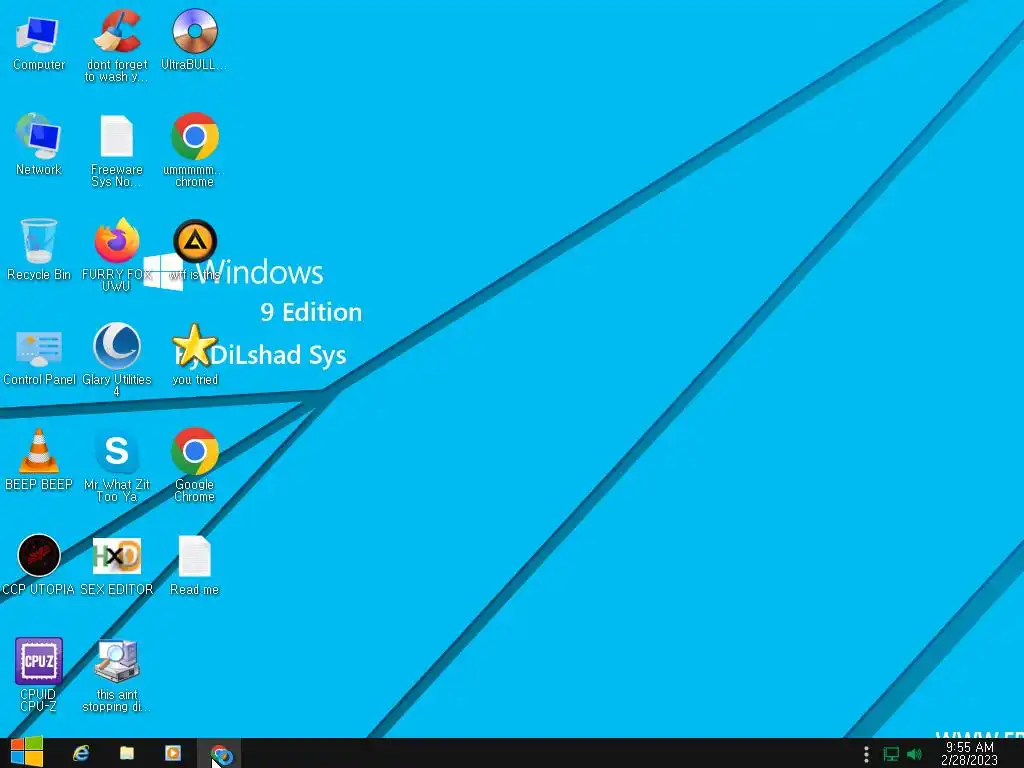This screenshot has height=768, width=1024.
Task: Open the Windows Start button
Action: click(27, 753)
